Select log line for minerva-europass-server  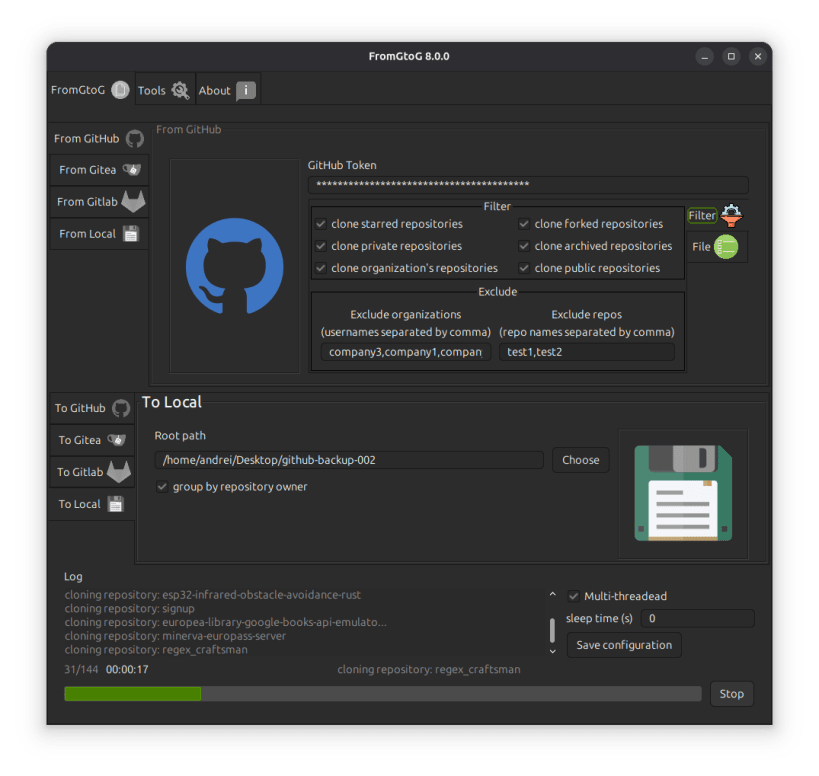(x=176, y=636)
